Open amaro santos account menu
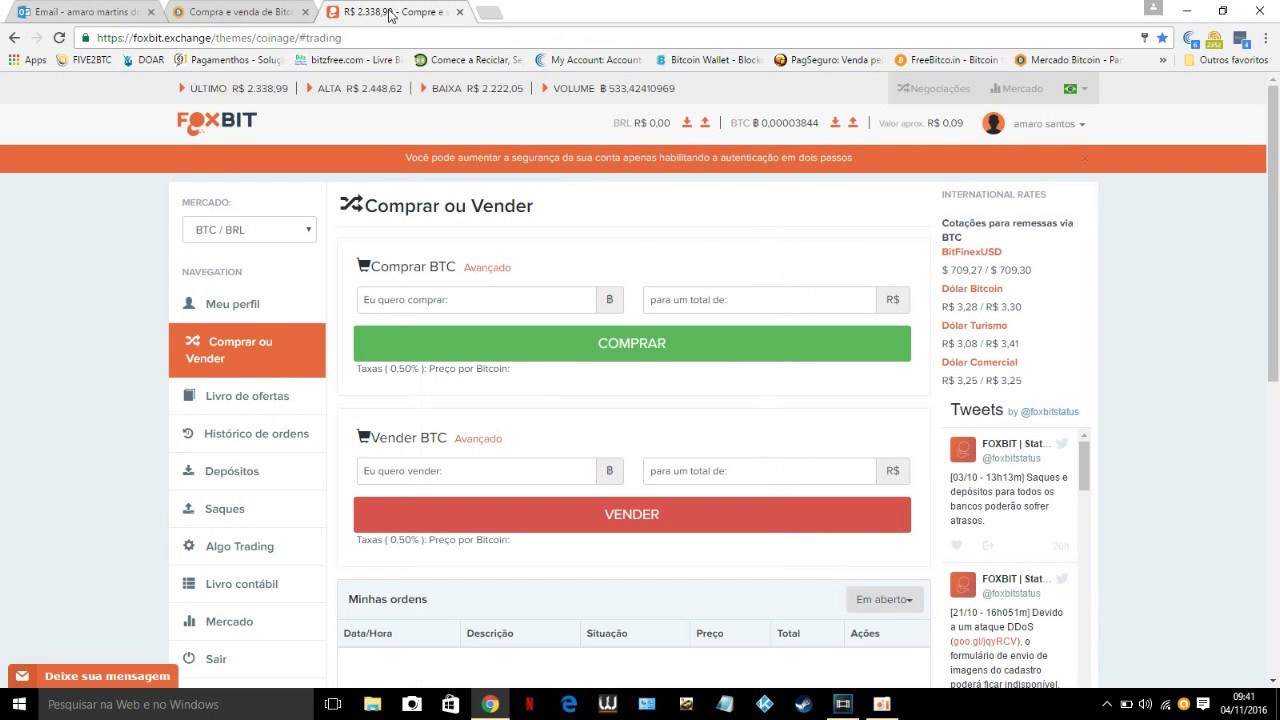 (x=1049, y=124)
